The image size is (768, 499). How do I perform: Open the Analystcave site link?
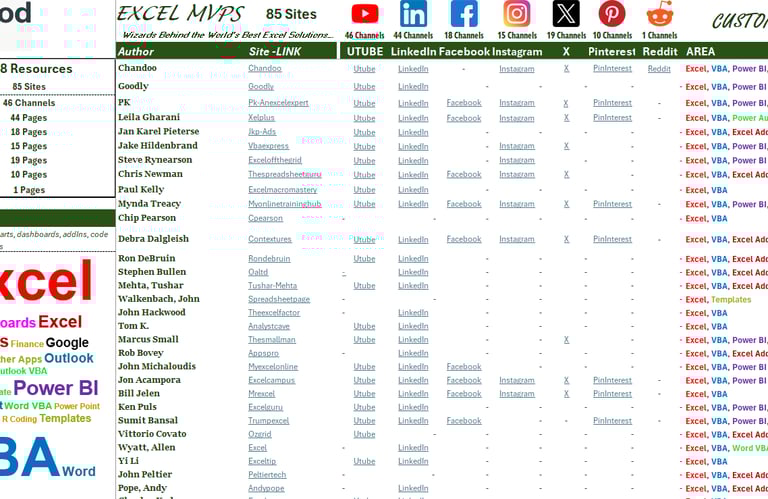point(269,326)
